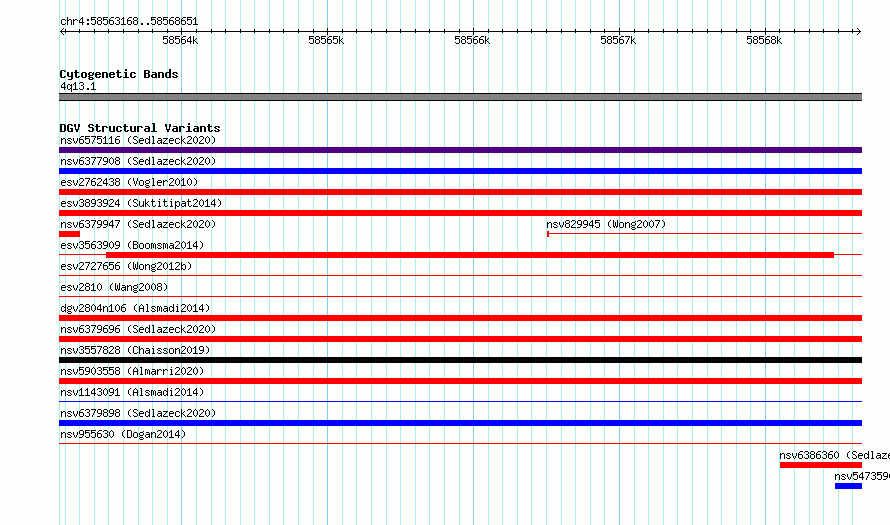Click the right arrowhead of the ruler
Viewport: 890px width, 525px height.
click(x=858, y=31)
